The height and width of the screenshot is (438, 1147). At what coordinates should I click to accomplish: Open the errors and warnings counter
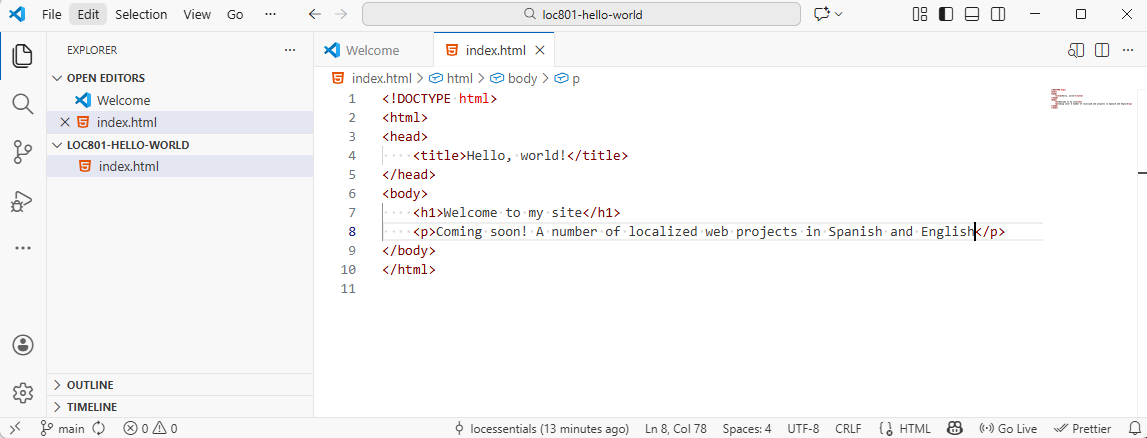[150, 428]
